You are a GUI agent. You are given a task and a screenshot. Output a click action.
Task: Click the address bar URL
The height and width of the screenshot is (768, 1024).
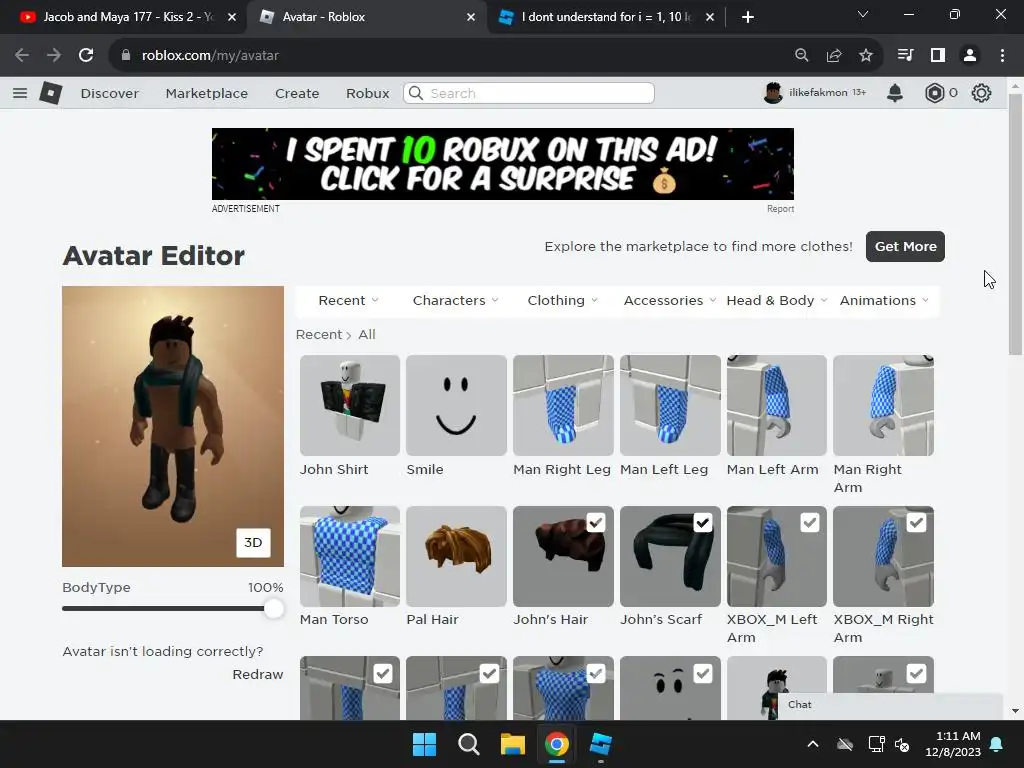210,56
